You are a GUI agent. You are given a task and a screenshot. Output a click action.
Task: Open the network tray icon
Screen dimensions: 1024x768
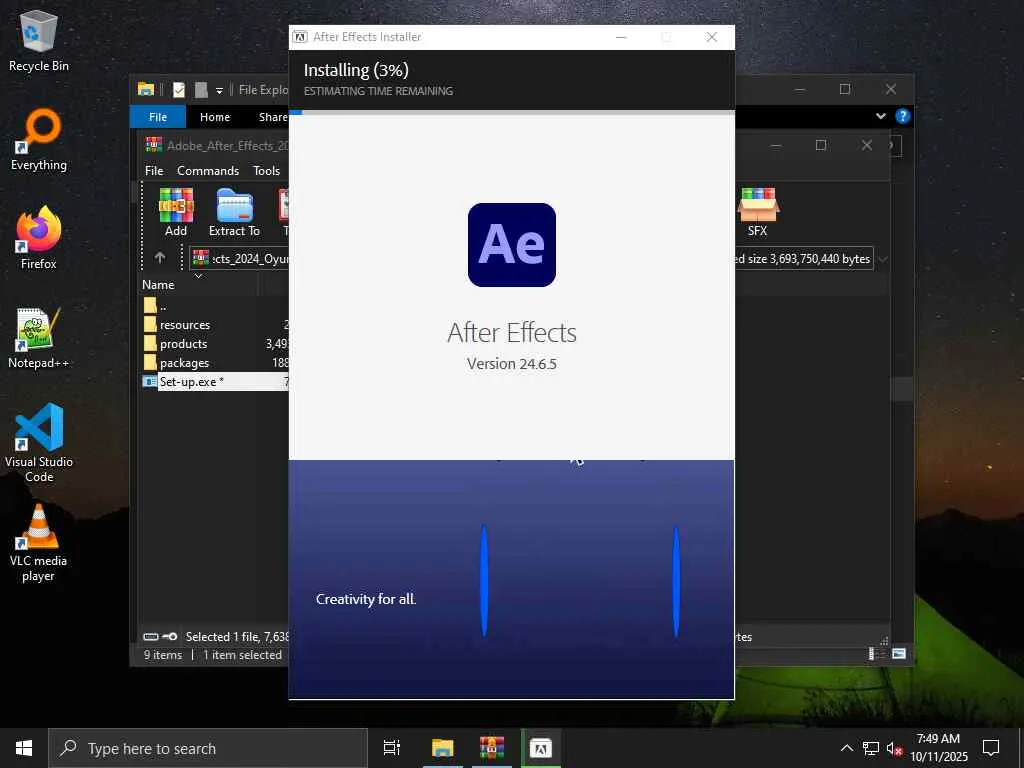(871, 748)
